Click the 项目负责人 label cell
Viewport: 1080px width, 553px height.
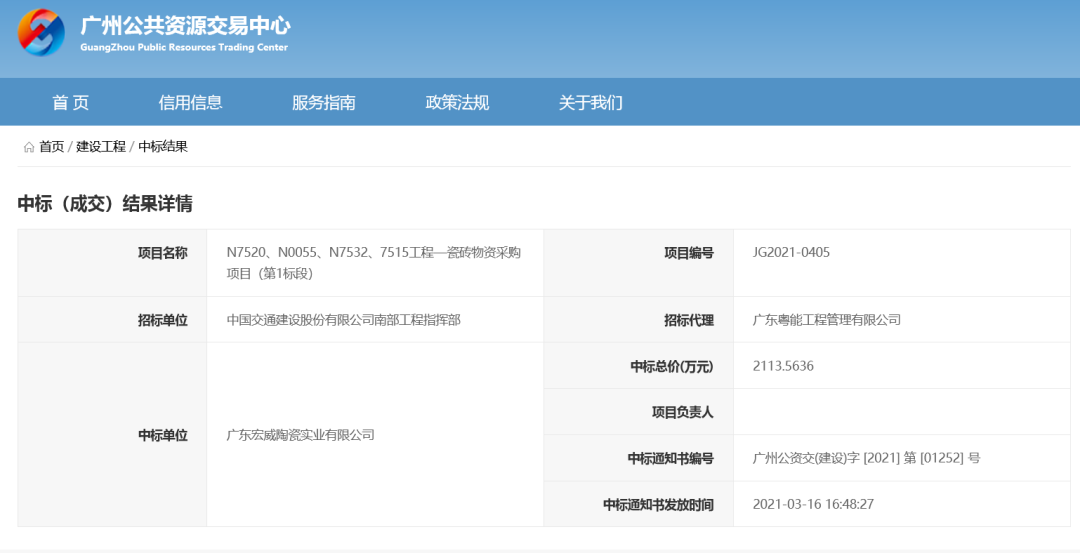(x=638, y=412)
